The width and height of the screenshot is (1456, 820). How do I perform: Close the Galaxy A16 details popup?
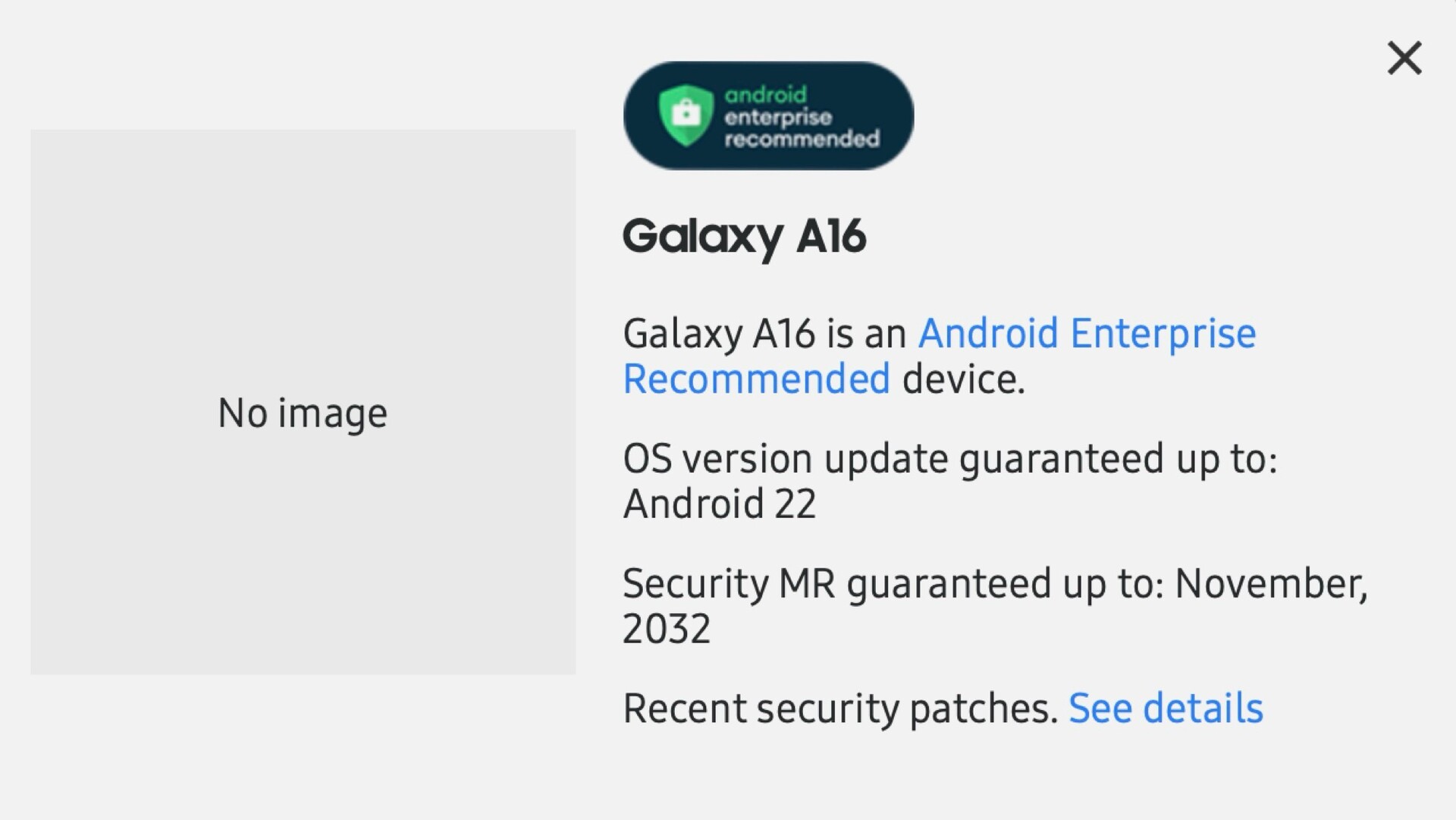click(x=1404, y=58)
